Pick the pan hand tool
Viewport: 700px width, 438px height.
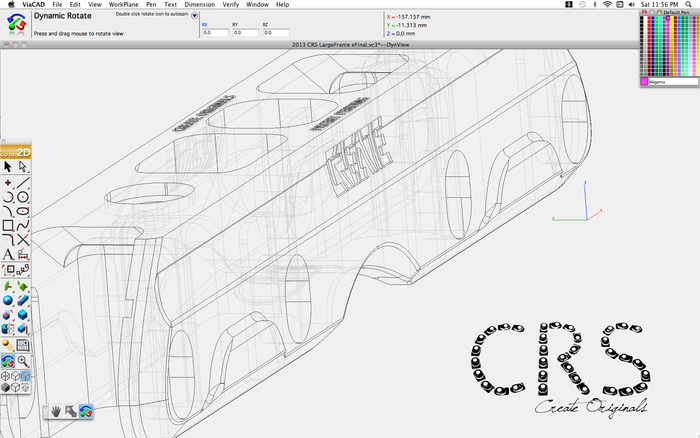point(58,410)
